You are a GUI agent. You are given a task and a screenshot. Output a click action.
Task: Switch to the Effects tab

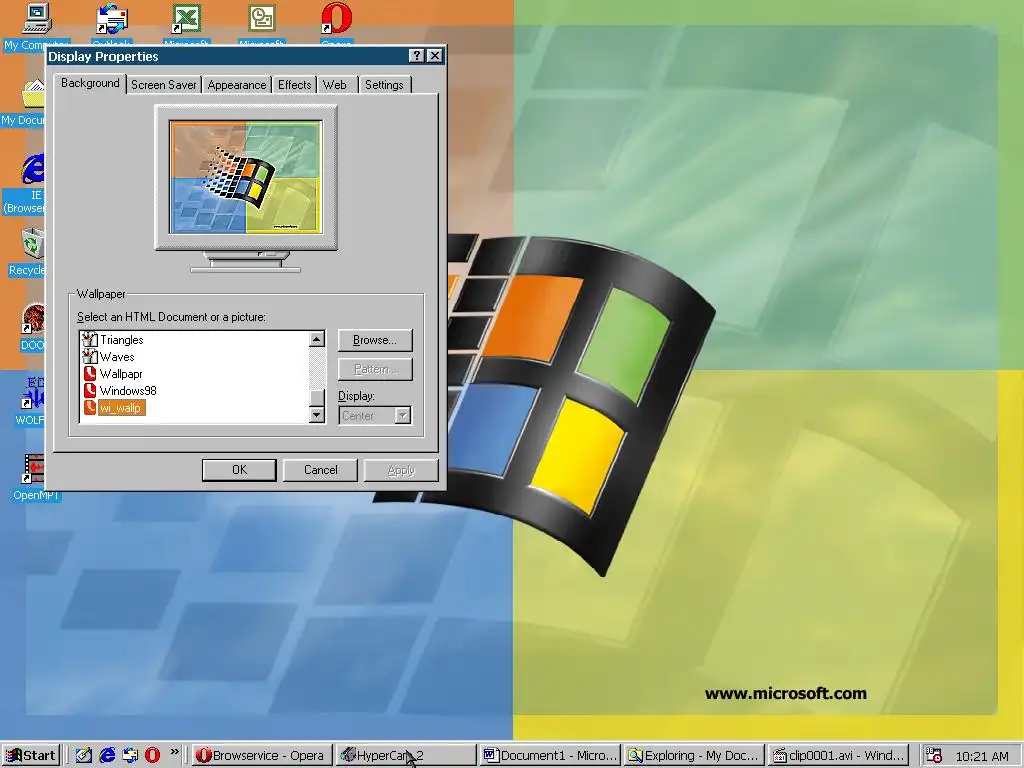[x=295, y=85]
